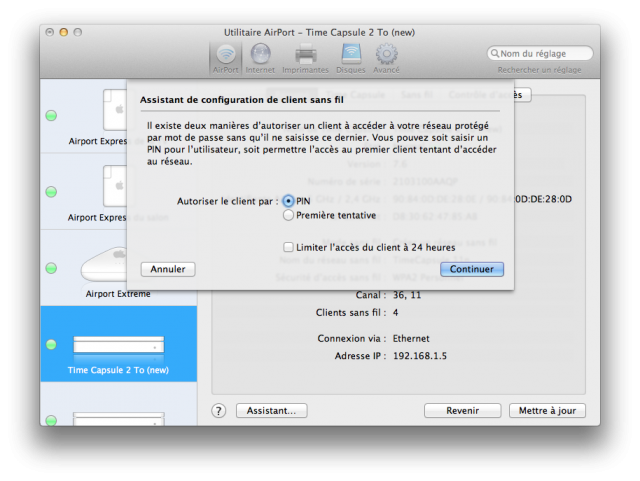Select the PIN radio button
640x481 pixels.
point(288,201)
